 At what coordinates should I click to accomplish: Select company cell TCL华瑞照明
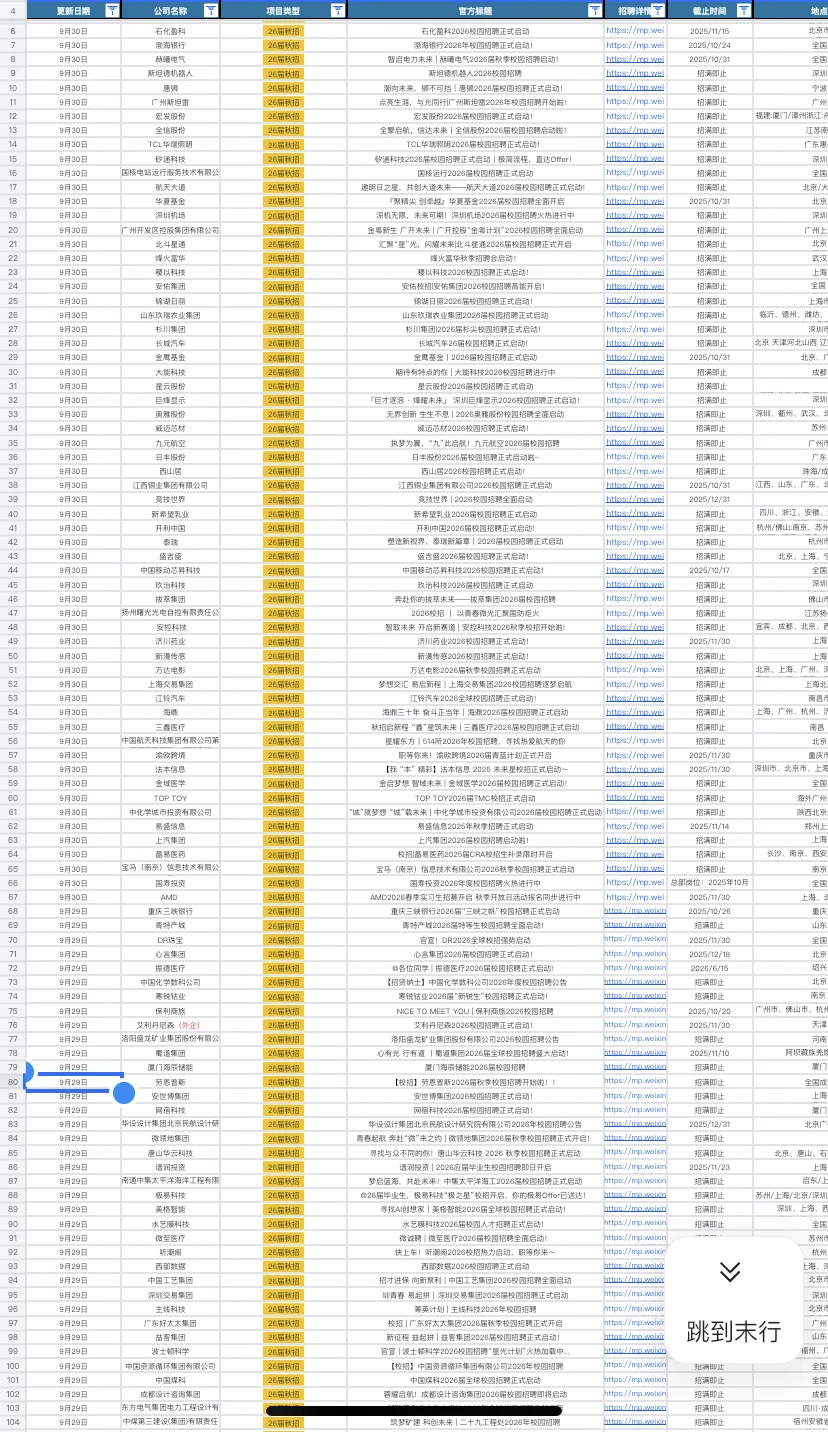pyautogui.click(x=171, y=144)
